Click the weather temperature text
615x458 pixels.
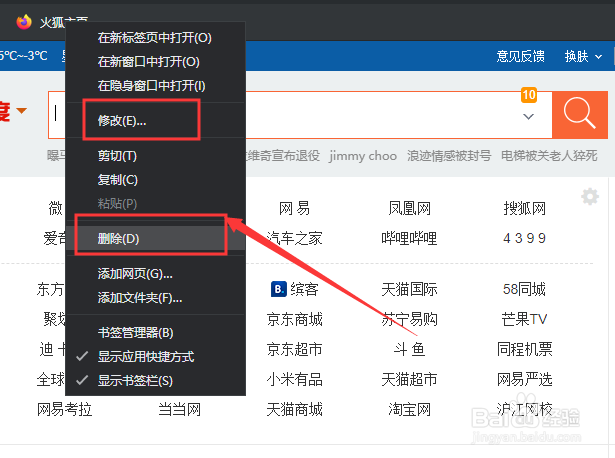24,56
